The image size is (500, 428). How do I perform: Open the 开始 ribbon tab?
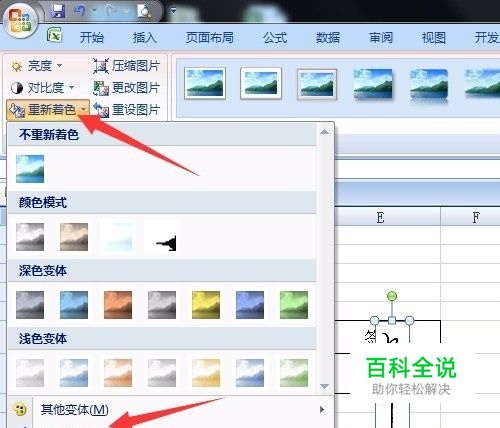[92, 38]
